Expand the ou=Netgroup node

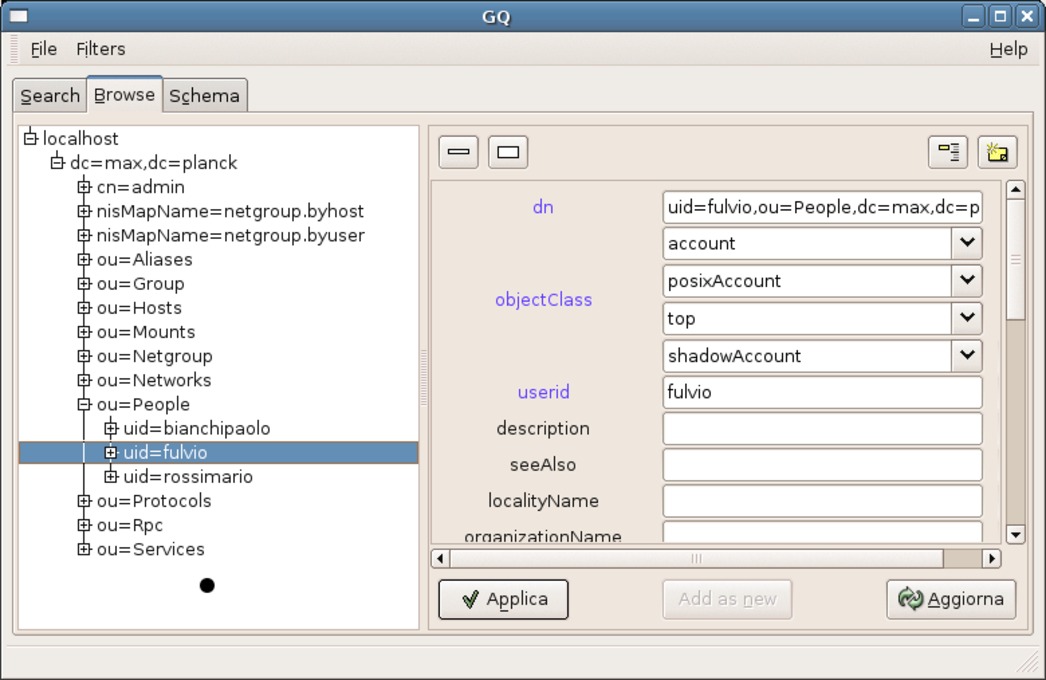(x=84, y=356)
